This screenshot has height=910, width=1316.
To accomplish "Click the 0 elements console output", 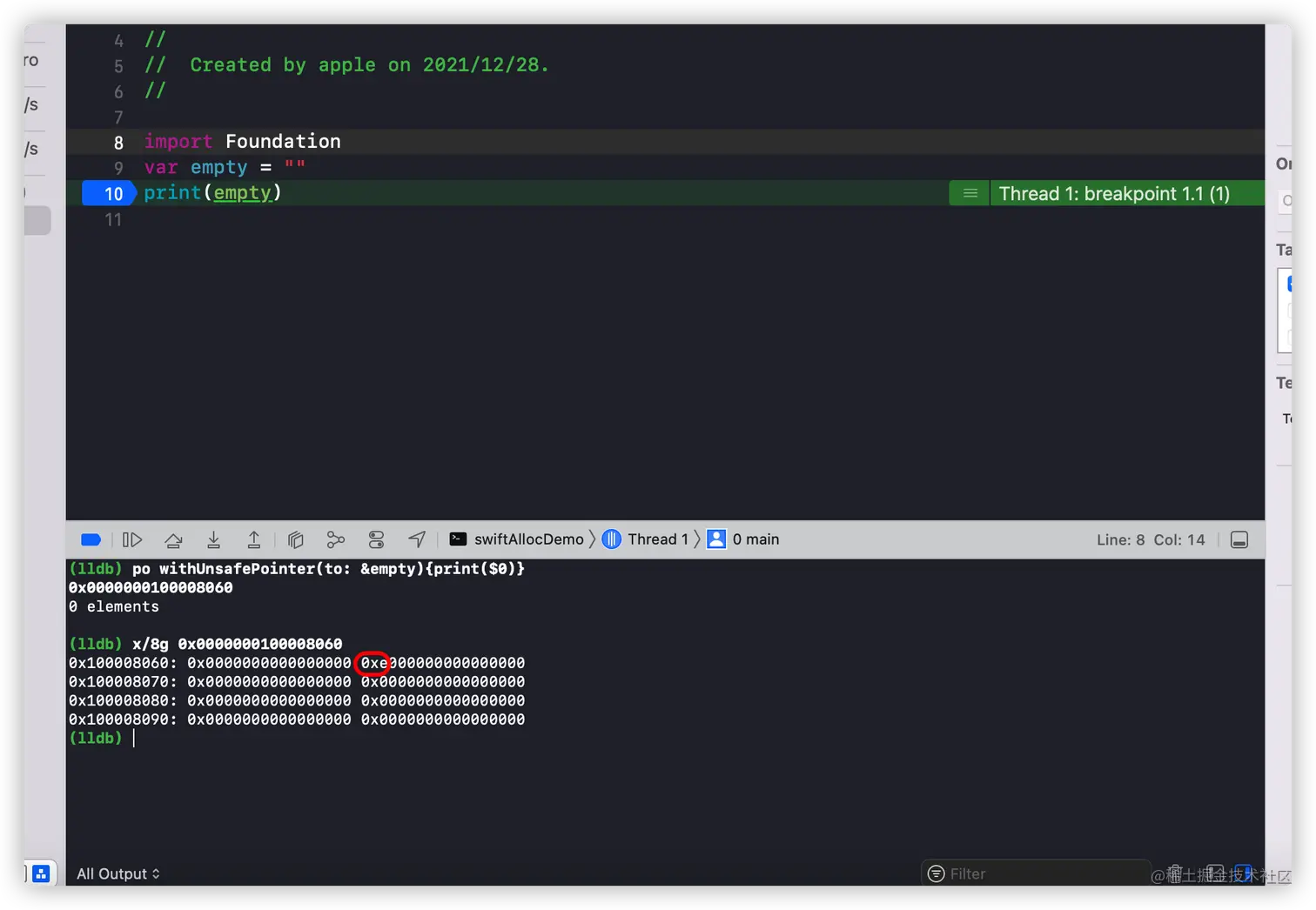I will 114,606.
